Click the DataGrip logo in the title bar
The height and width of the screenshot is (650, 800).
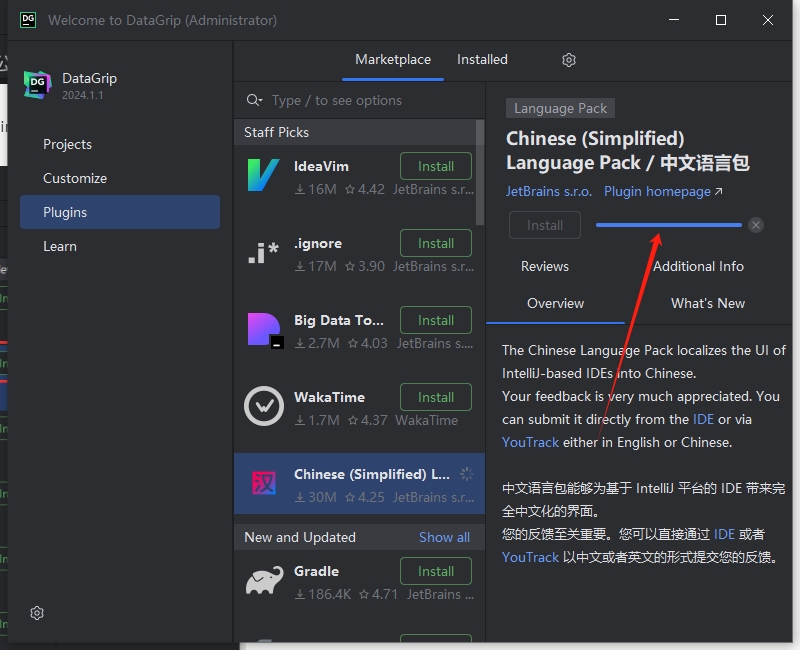pos(28,20)
